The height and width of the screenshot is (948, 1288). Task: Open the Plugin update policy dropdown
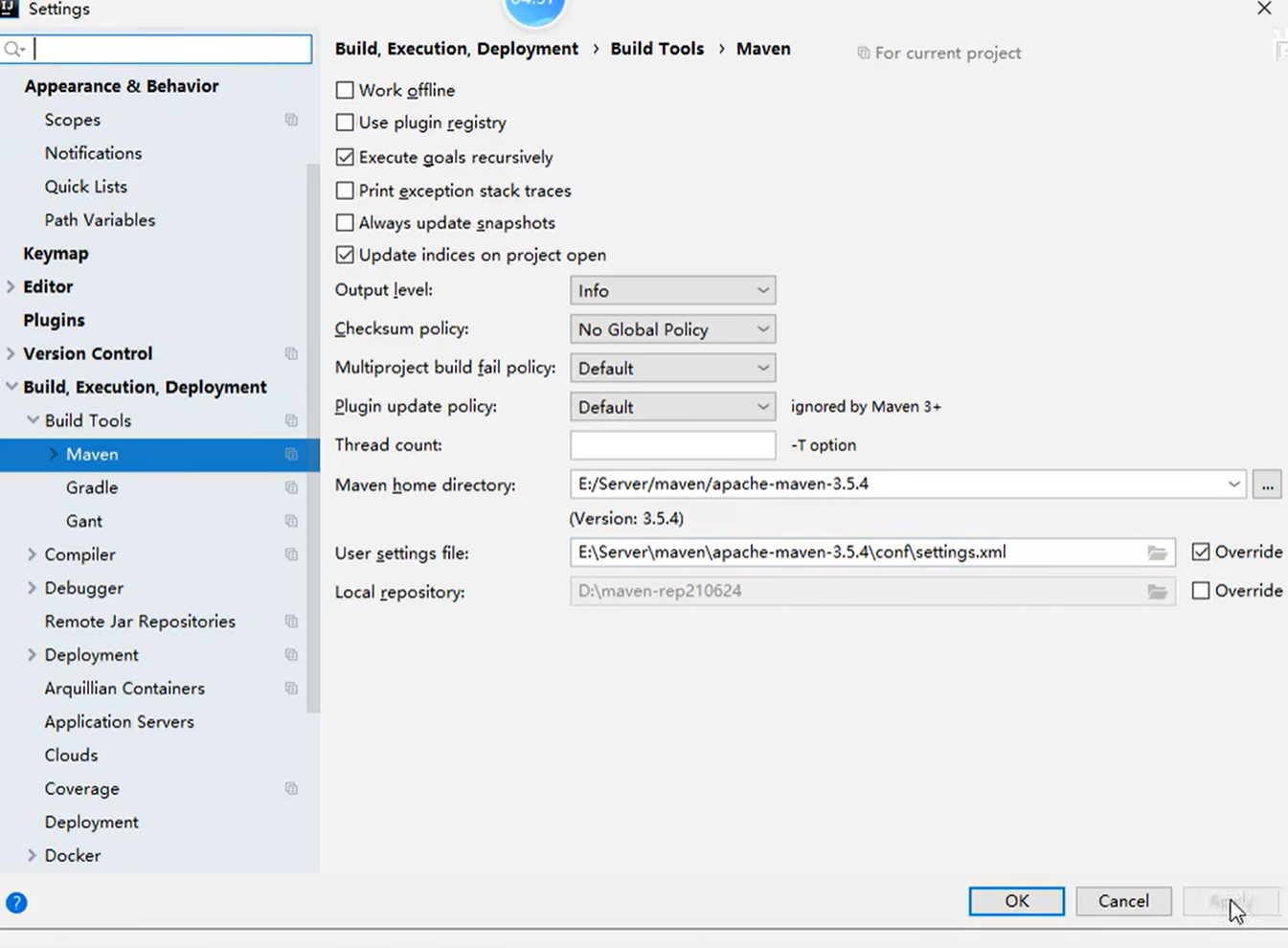672,407
